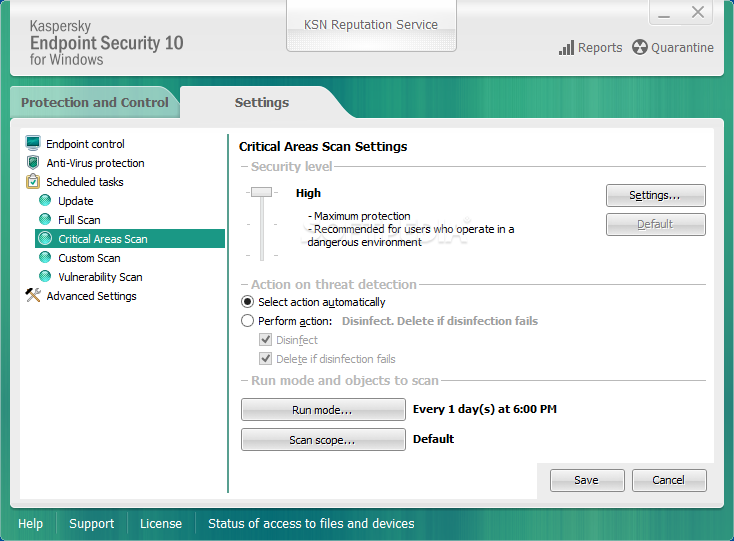Viewport: 734px width, 541px height.
Task: Click the security level slider handle
Action: [262, 192]
